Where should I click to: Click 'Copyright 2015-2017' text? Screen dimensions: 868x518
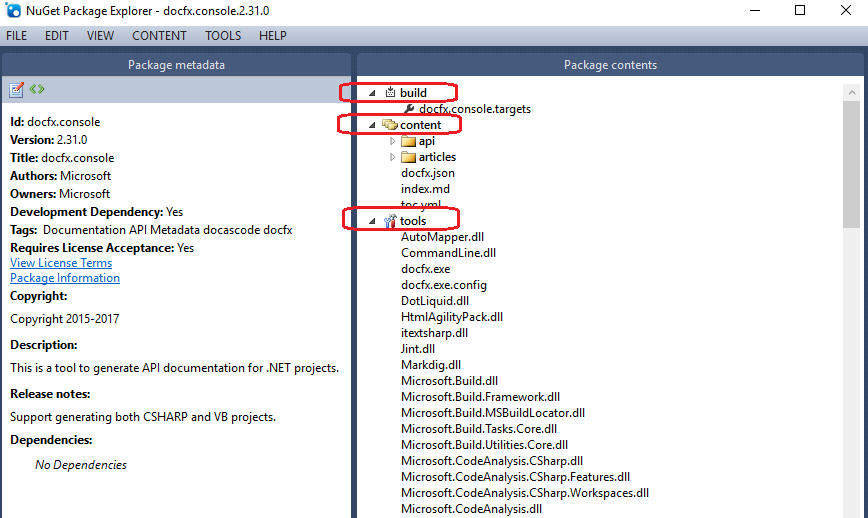click(65, 319)
